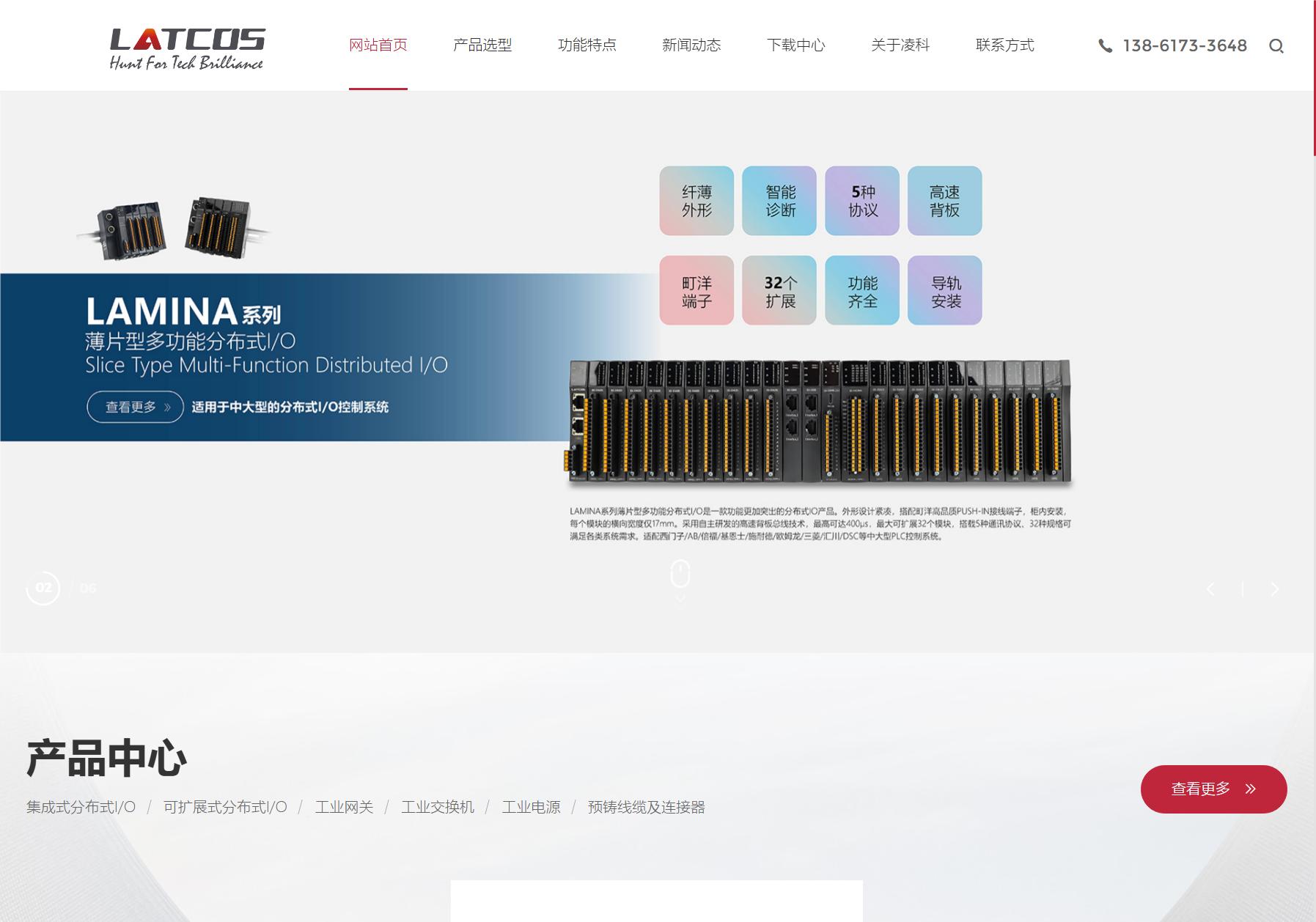
Task: Click the LAMINA系列 banner title
Action: tap(183, 311)
